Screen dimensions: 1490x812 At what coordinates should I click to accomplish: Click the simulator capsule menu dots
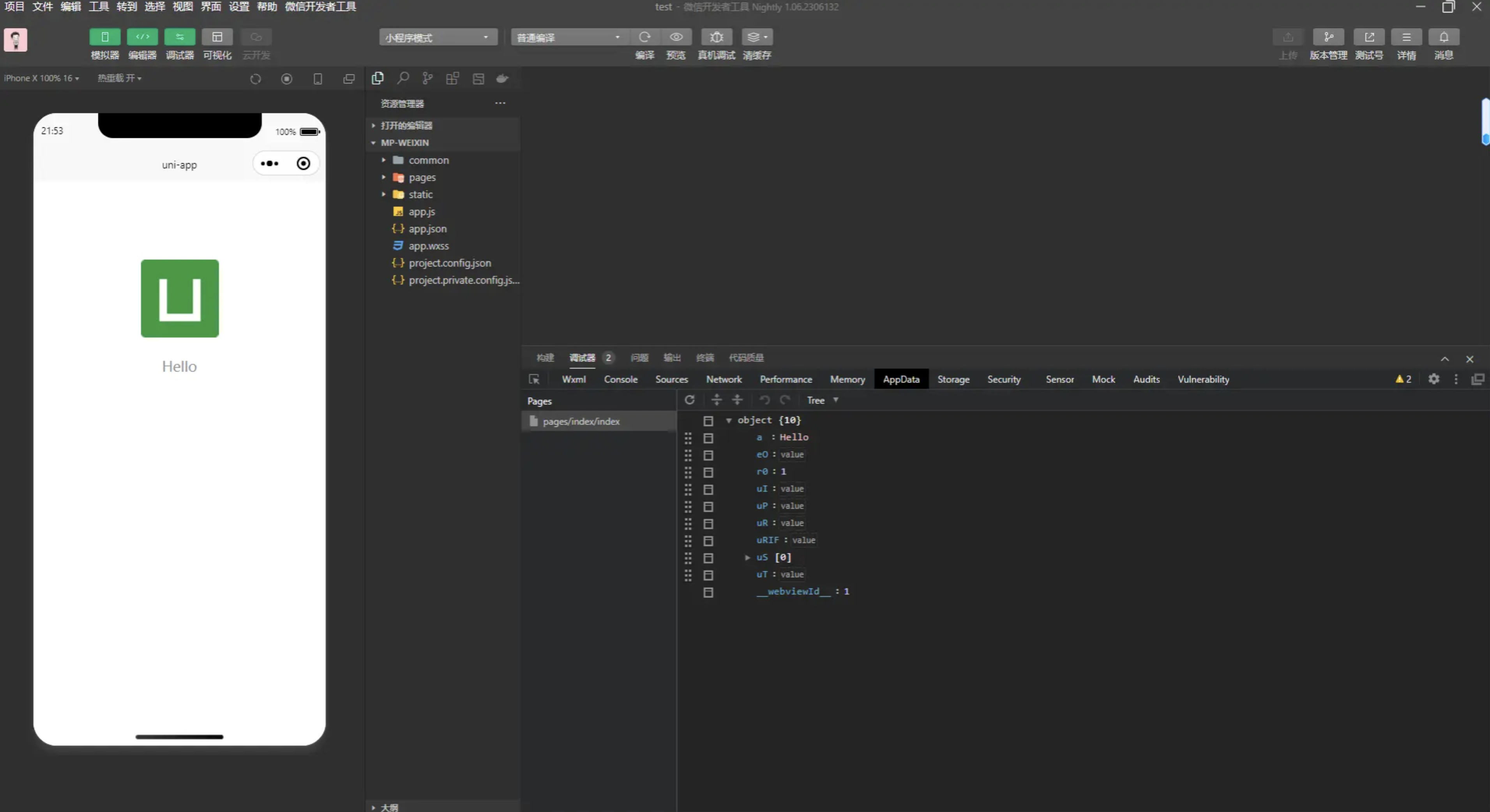(x=270, y=164)
